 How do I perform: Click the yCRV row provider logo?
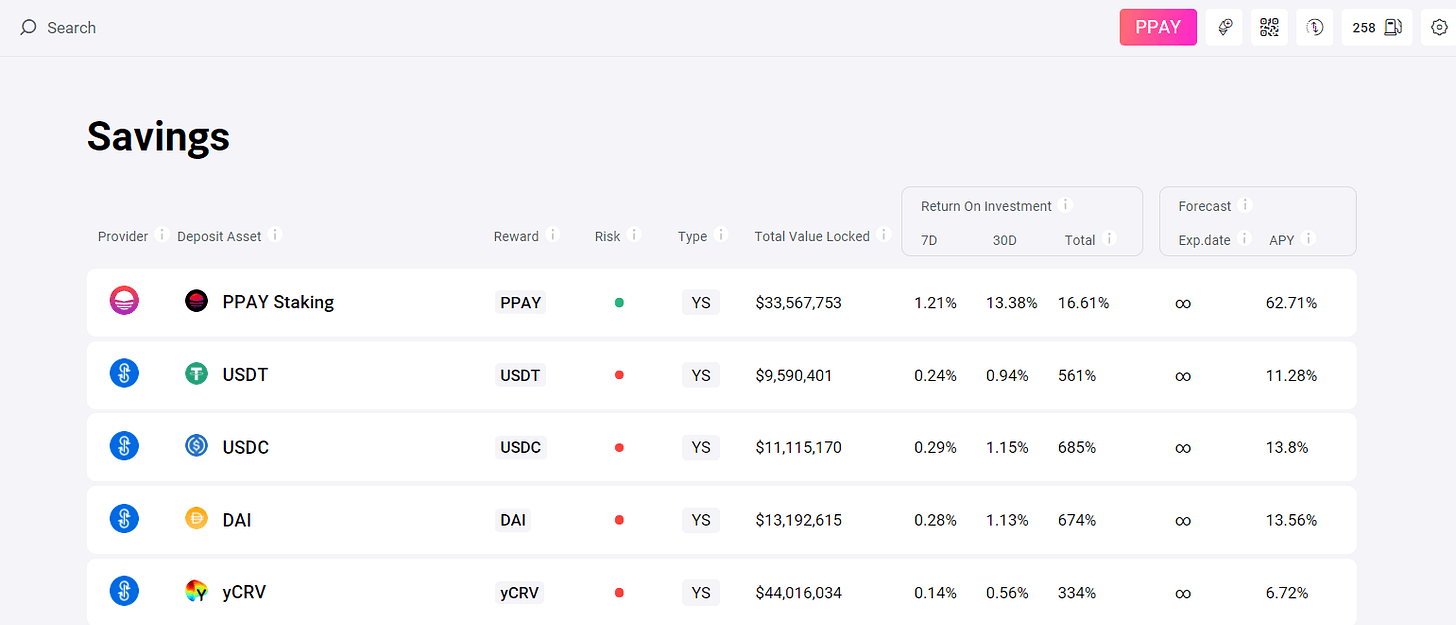point(124,591)
